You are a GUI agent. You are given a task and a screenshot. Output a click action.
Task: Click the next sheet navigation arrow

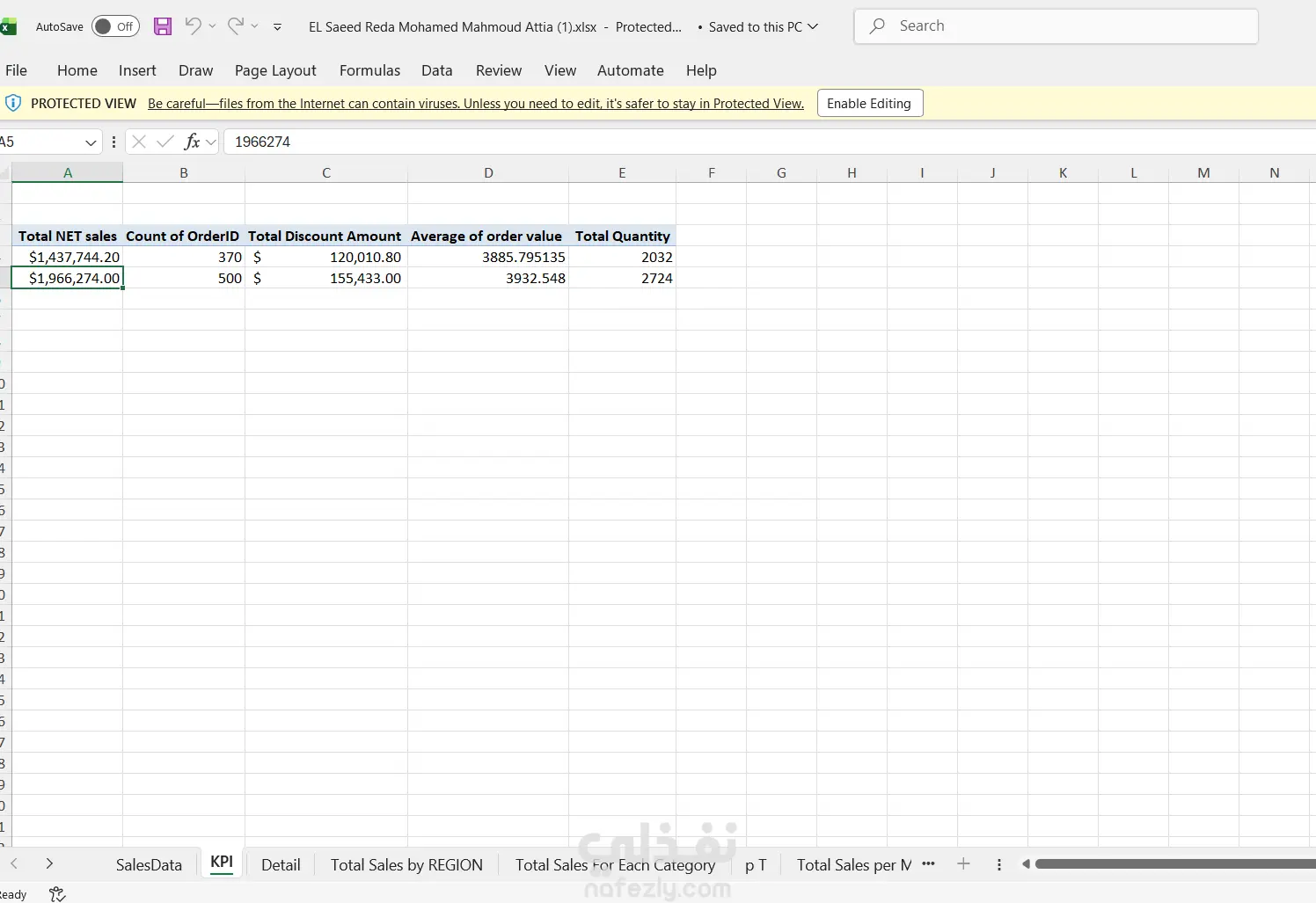(49, 864)
